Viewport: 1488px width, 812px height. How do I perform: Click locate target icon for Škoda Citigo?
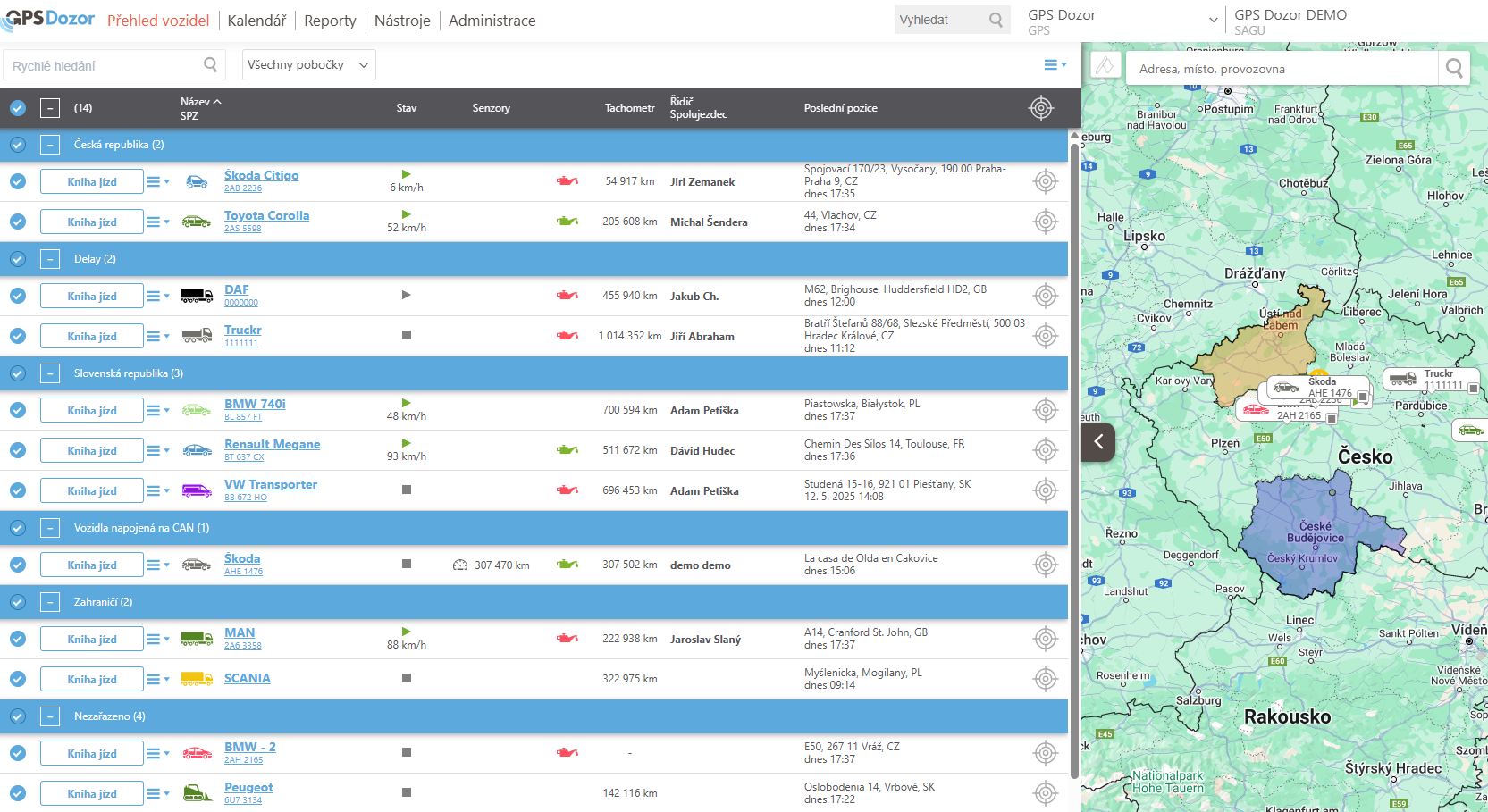click(x=1045, y=181)
